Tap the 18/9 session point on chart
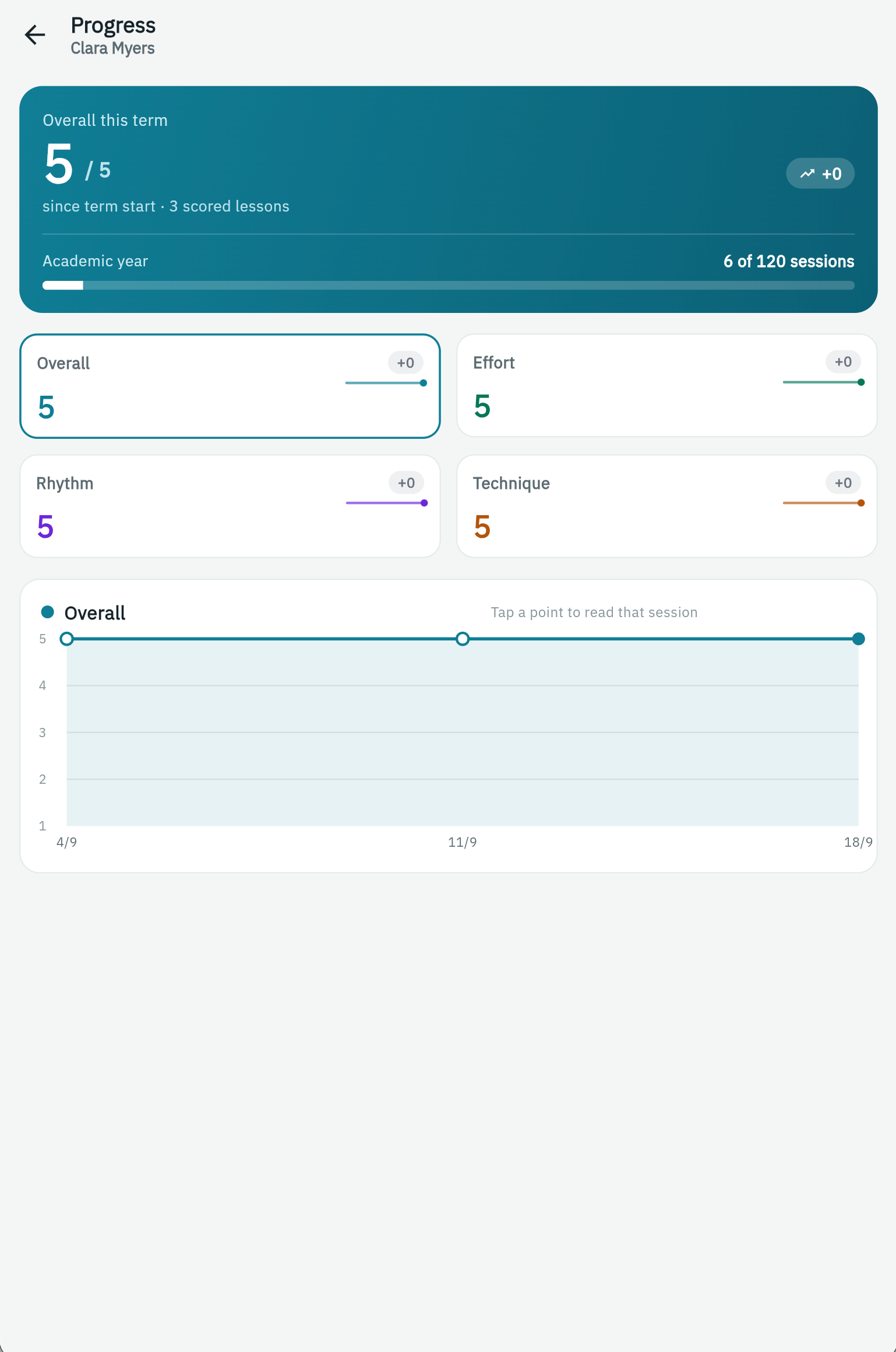Image resolution: width=896 pixels, height=1352 pixels. tap(858, 639)
